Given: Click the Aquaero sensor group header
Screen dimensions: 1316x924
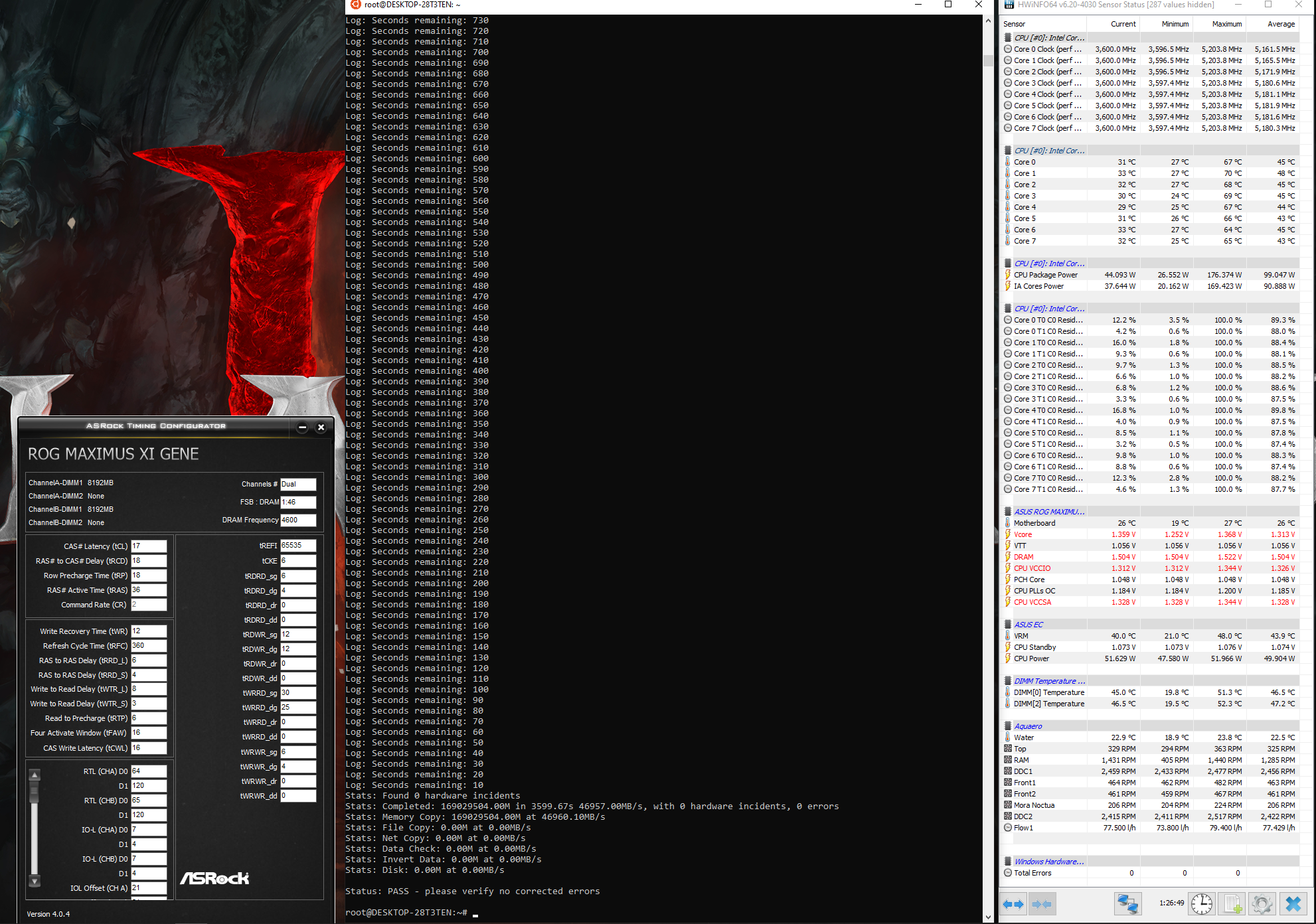Looking at the screenshot, I should tap(1028, 726).
